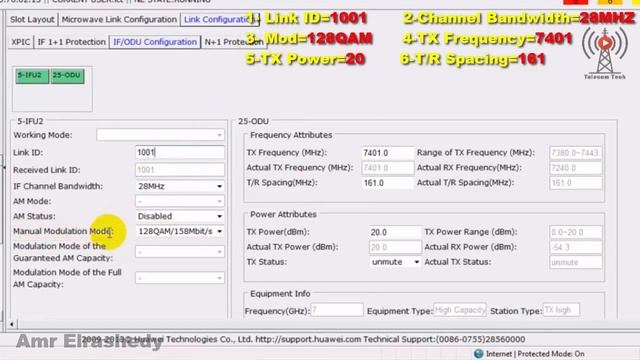
Task: Click the Link ID input field
Action: coord(180,152)
